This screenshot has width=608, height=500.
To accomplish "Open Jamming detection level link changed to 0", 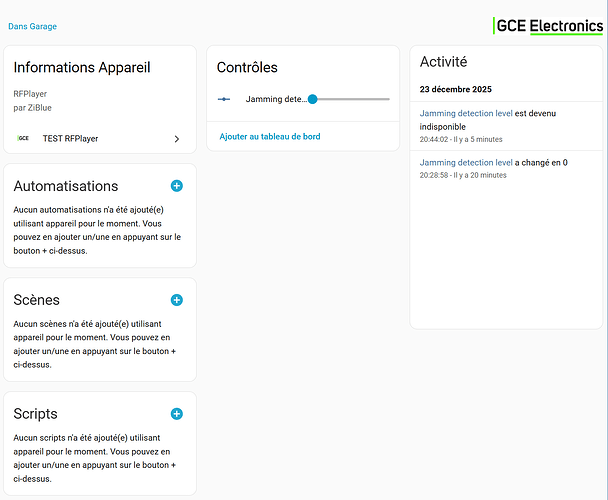I will [466, 162].
